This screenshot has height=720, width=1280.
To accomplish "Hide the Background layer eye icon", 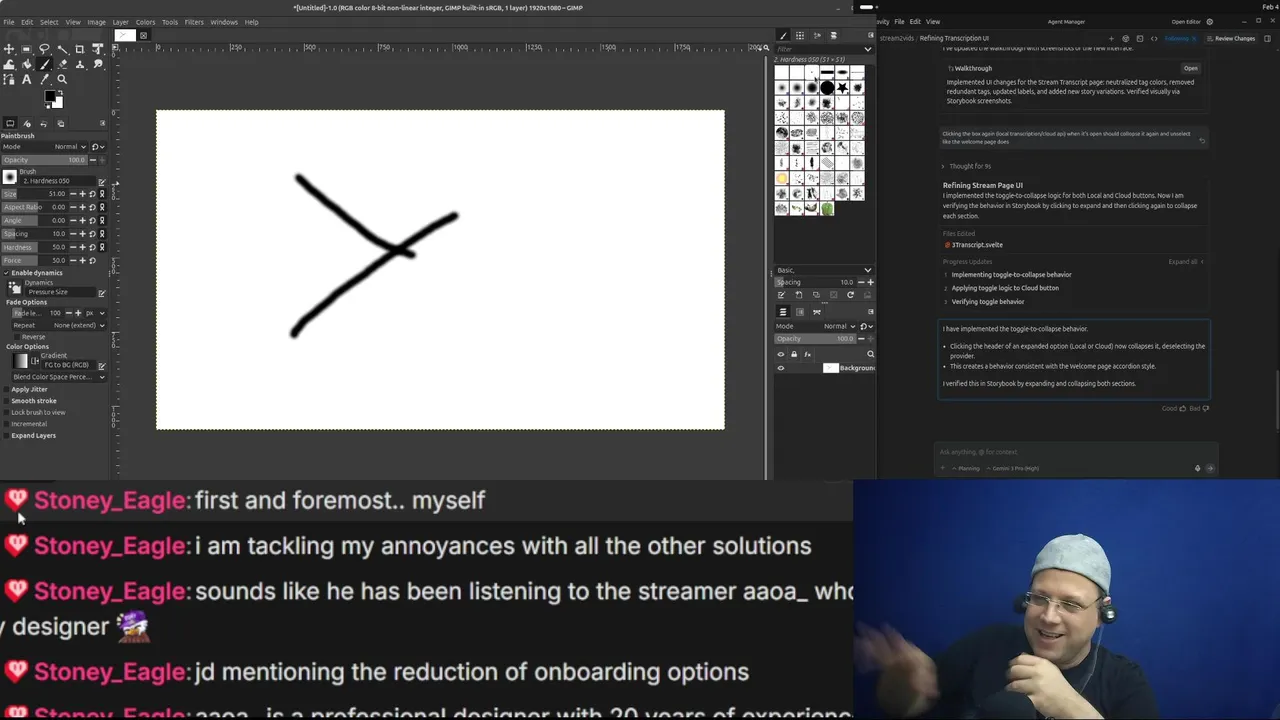I will click(781, 368).
